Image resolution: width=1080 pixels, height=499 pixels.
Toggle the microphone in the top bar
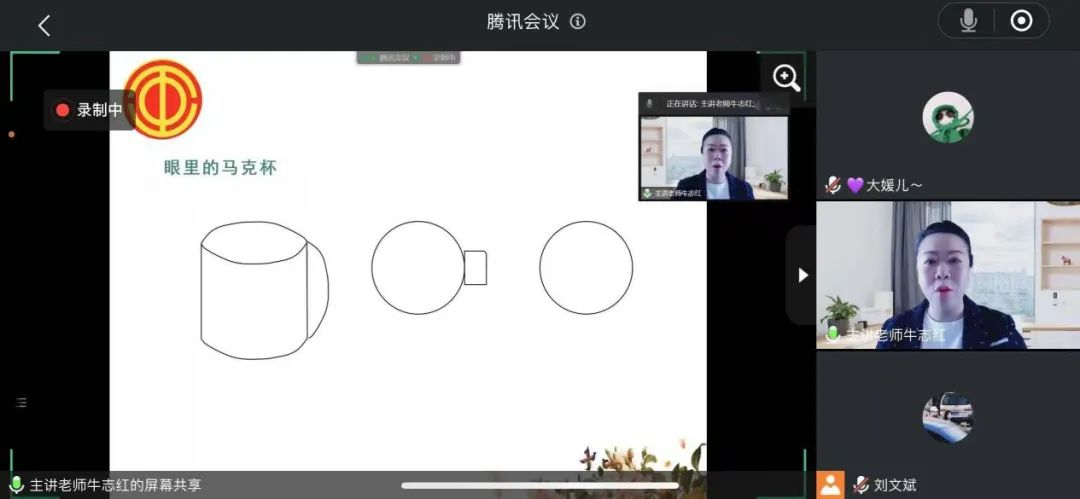click(x=968, y=21)
